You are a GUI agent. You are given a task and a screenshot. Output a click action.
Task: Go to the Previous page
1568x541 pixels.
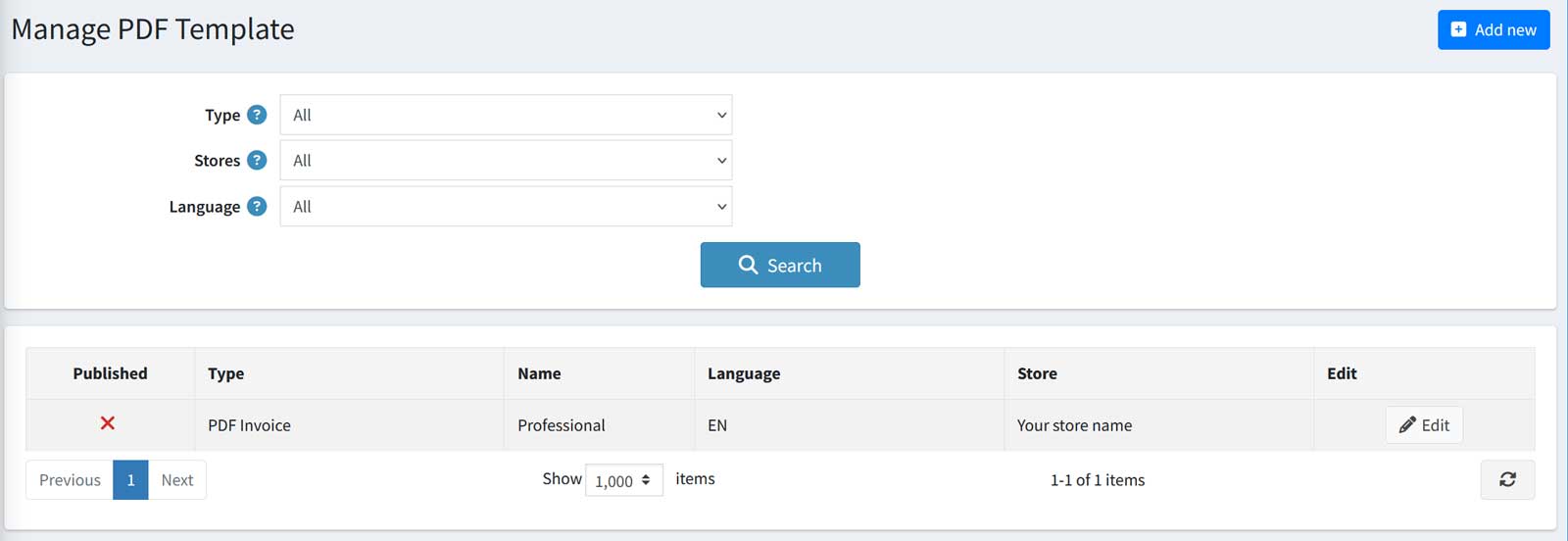click(70, 479)
